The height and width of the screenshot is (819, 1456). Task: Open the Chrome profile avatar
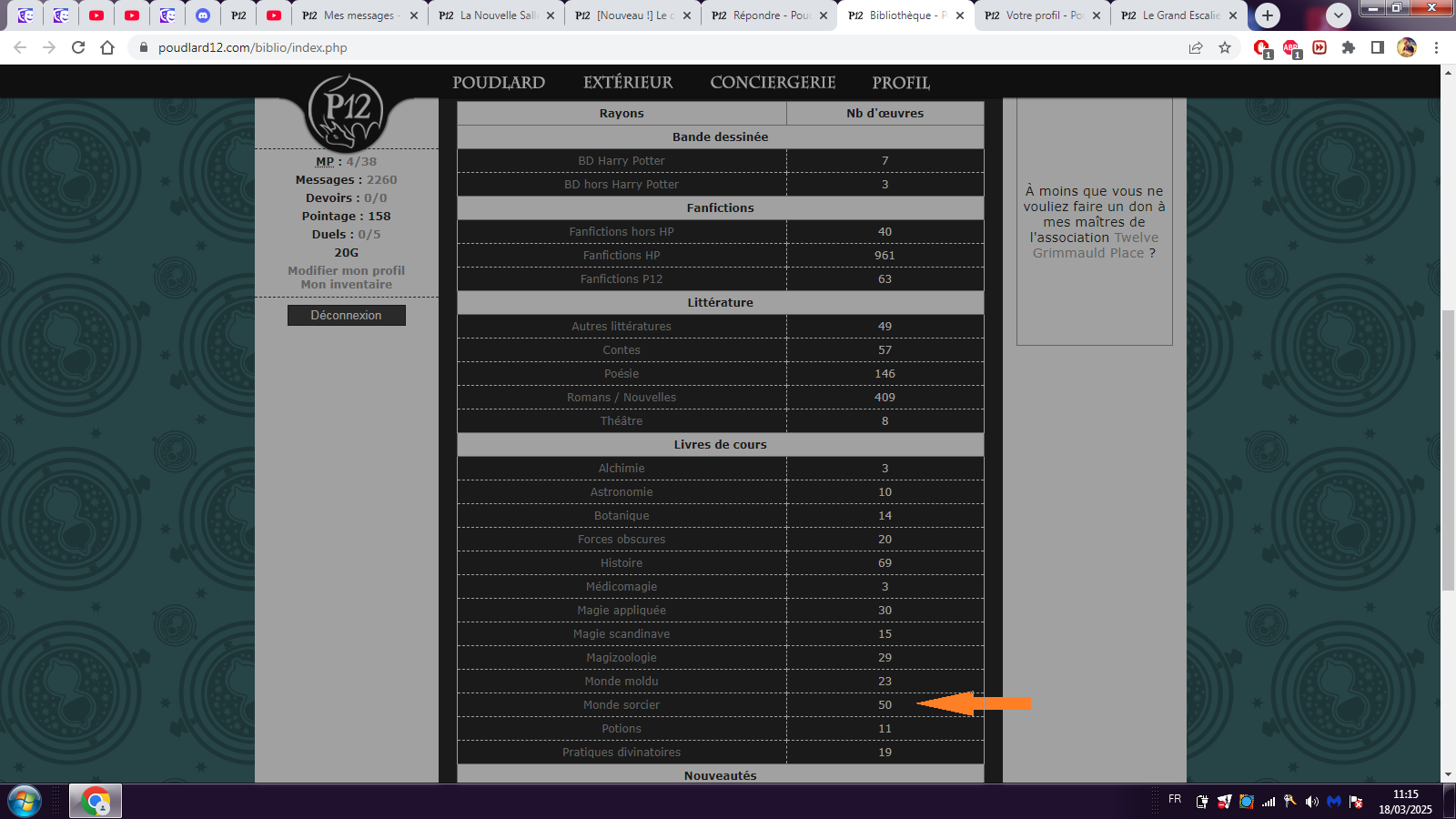[x=1407, y=47]
